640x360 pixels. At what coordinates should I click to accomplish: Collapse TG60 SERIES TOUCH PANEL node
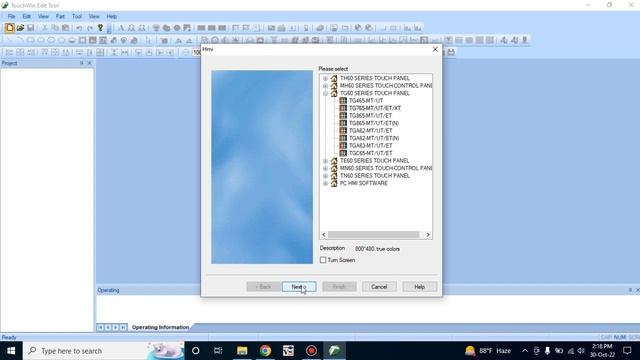[x=325, y=93]
